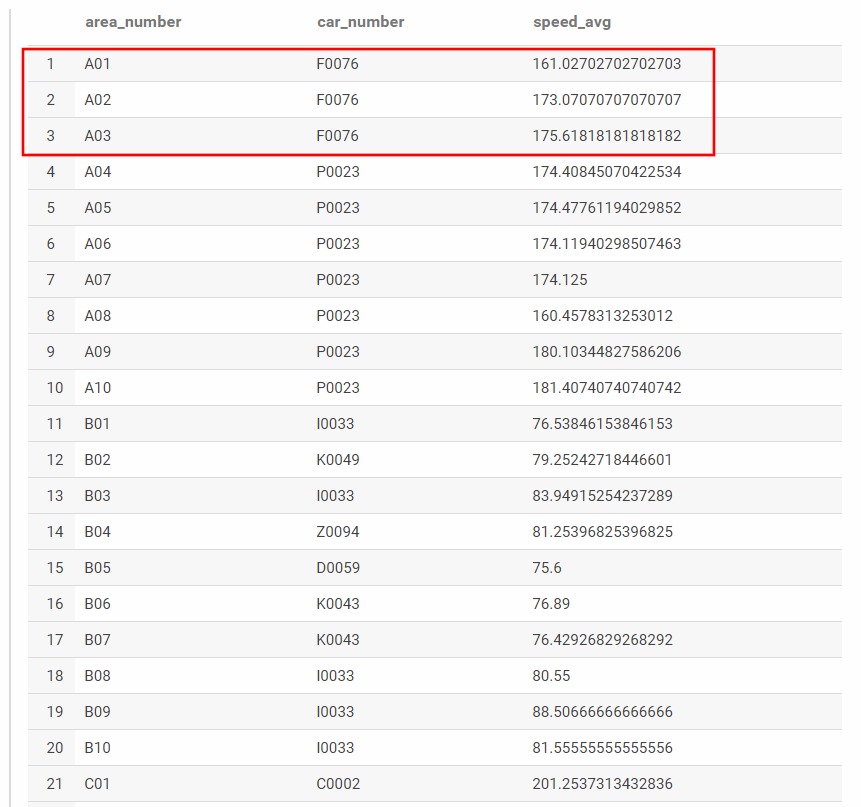The image size is (861, 807).
Task: Select area cell A01
Action: click(x=97, y=64)
